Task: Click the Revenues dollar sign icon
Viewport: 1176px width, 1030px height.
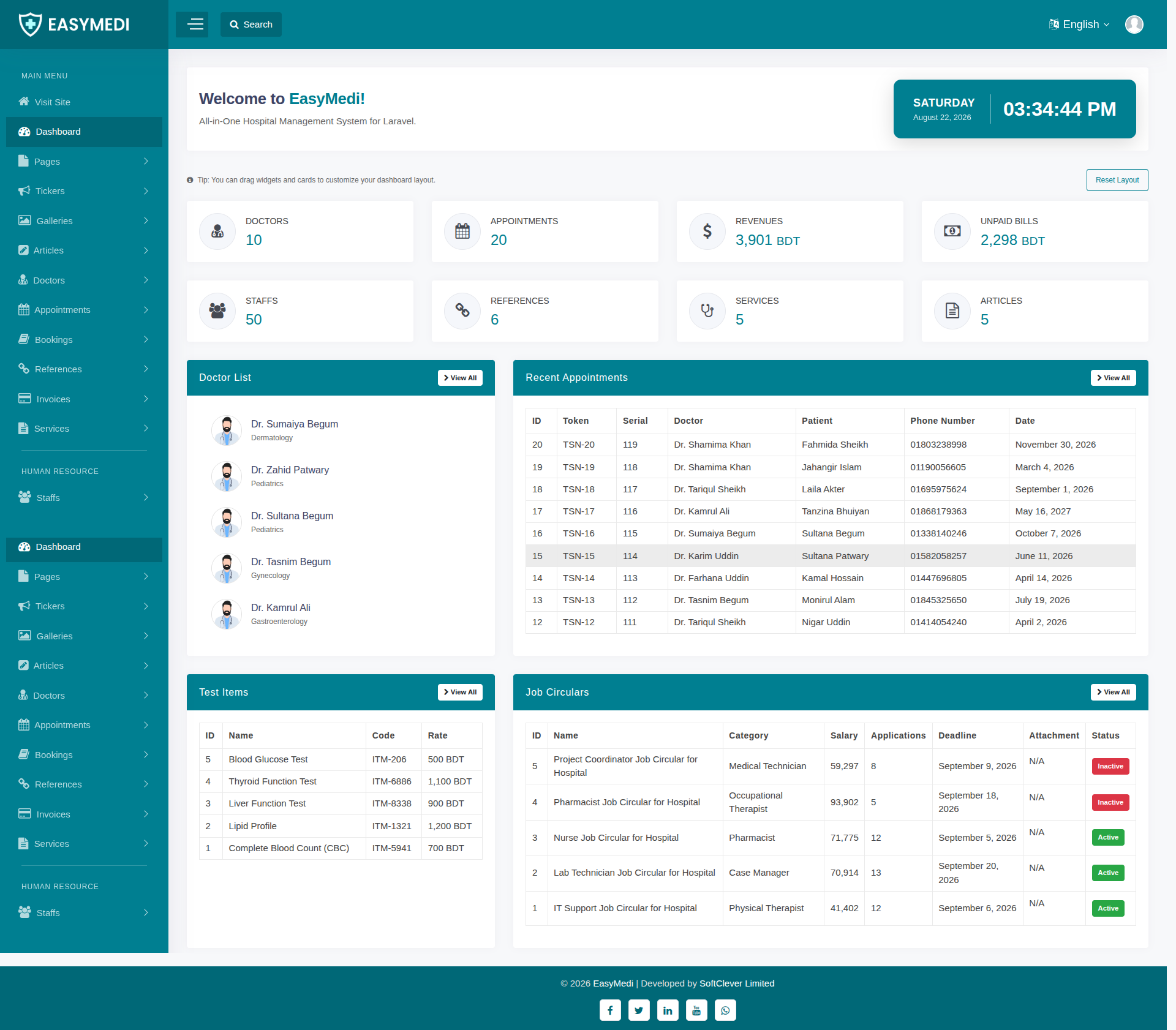Action: point(707,231)
